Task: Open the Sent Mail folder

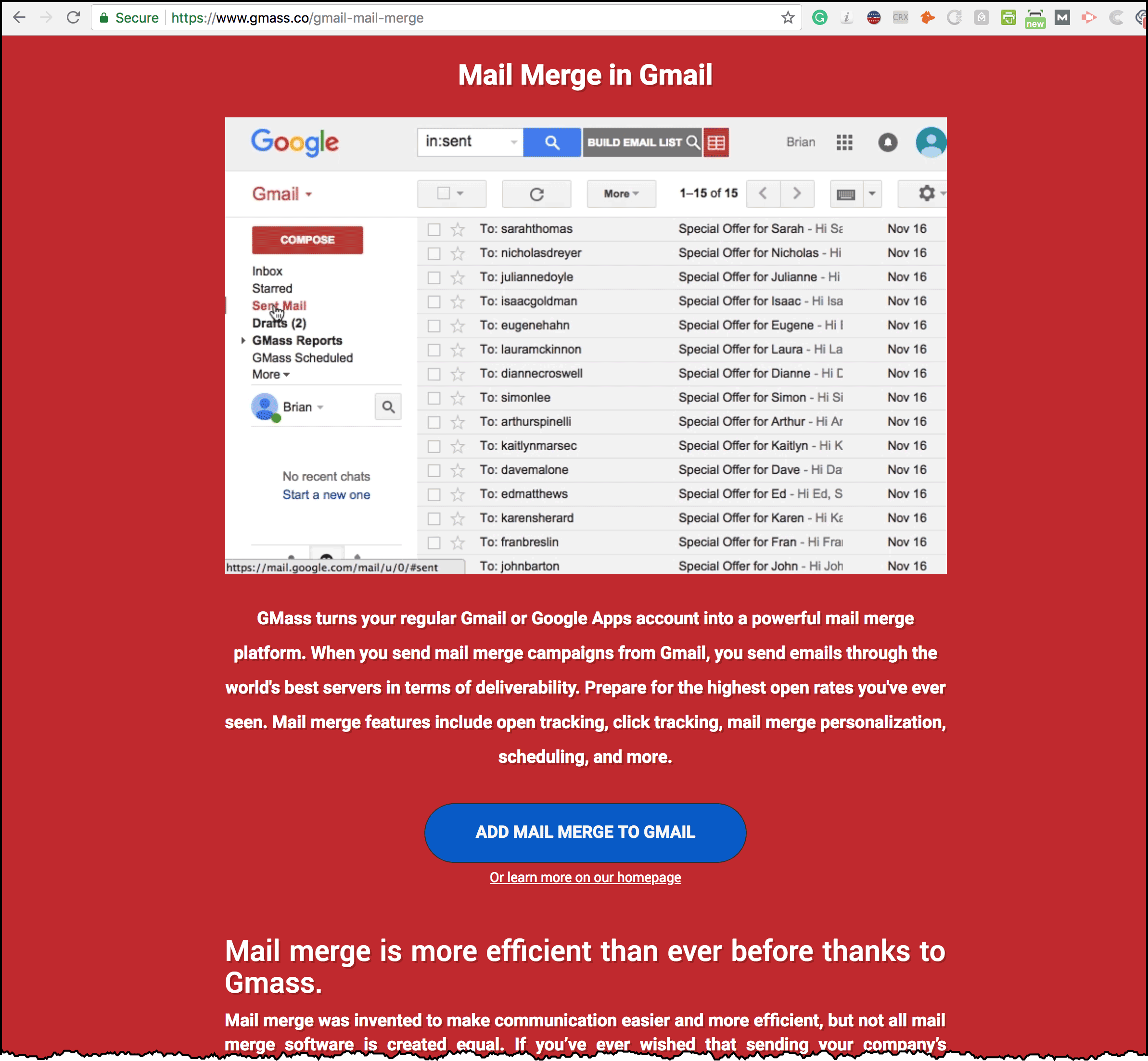Action: tap(279, 306)
